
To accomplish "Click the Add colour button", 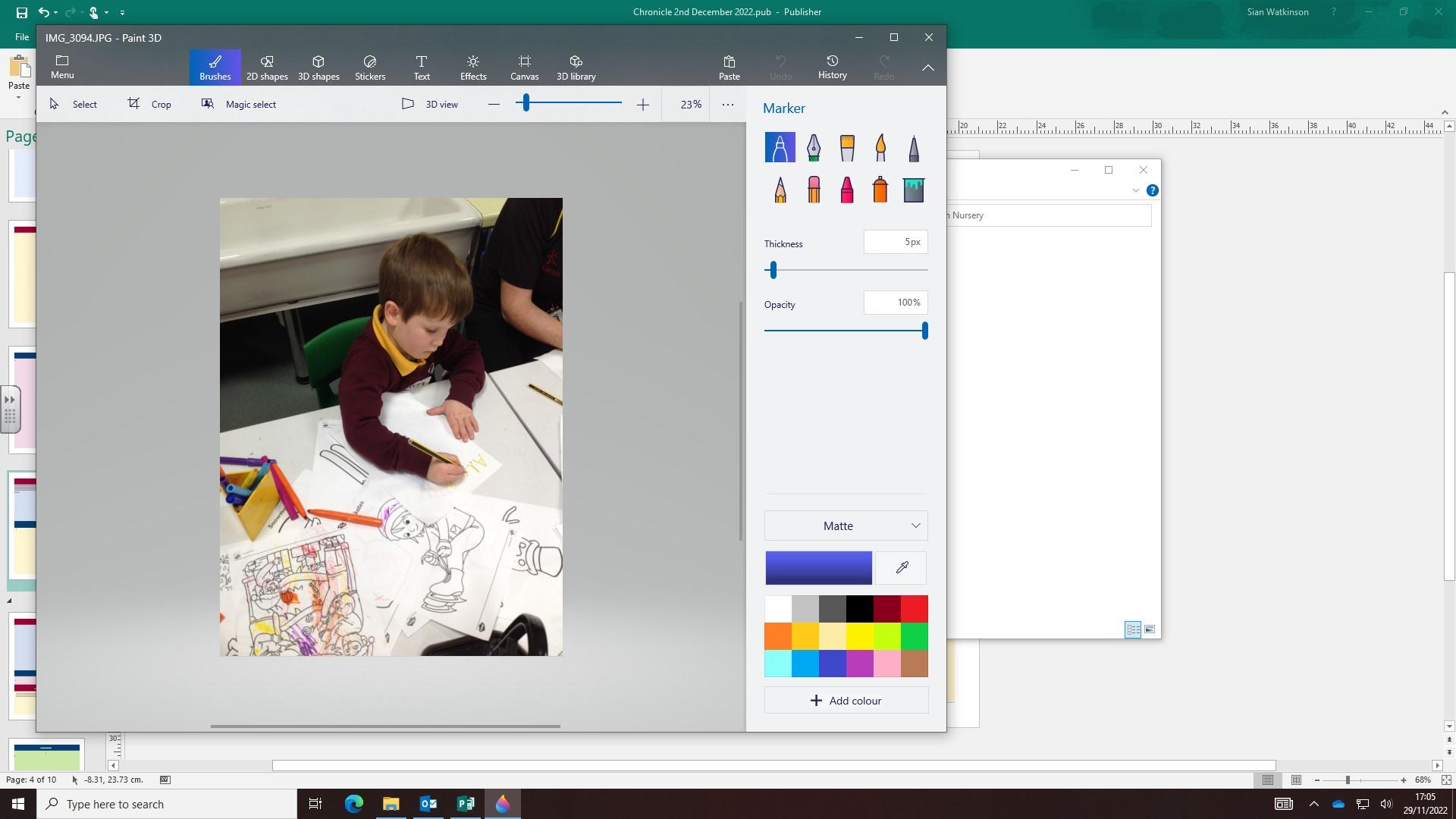I will (846, 701).
